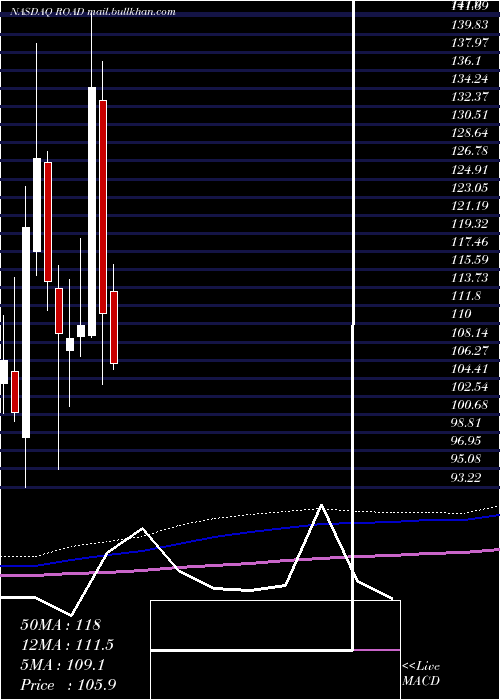Click the 96.95 price axis label
This screenshot has height=700, width=500.
[x=467, y=441]
